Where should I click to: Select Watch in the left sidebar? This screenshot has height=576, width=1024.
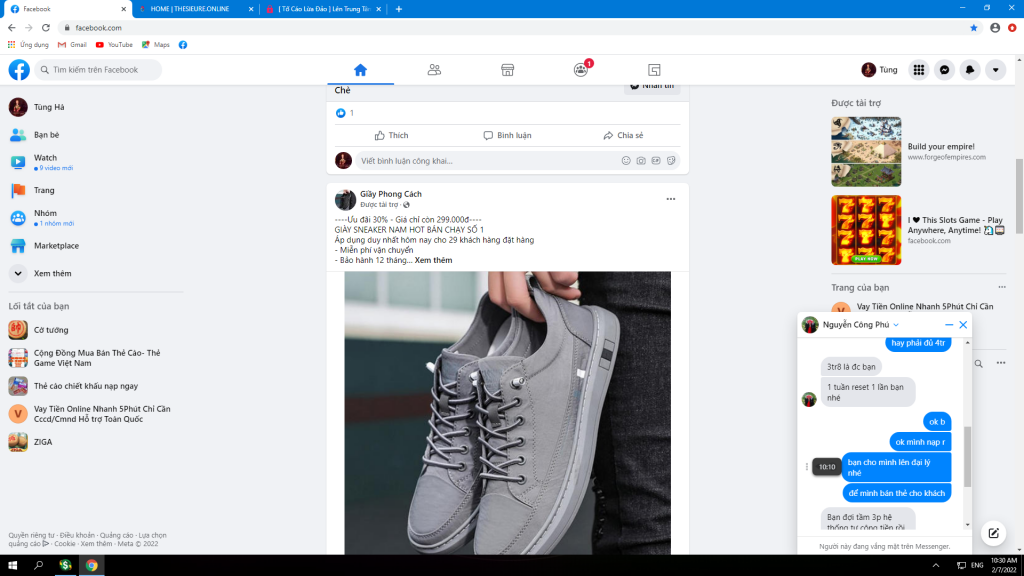click(x=45, y=158)
